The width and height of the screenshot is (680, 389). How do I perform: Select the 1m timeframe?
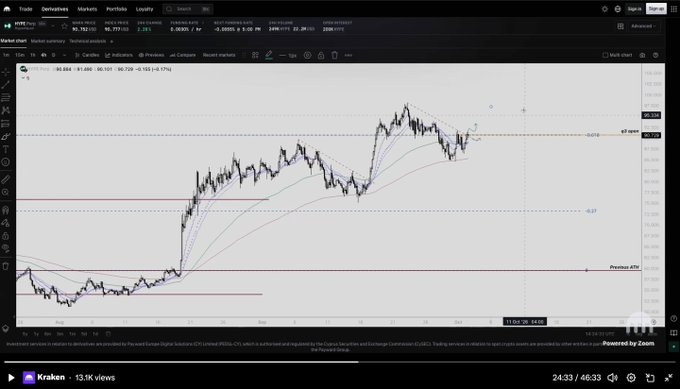[x=6, y=55]
